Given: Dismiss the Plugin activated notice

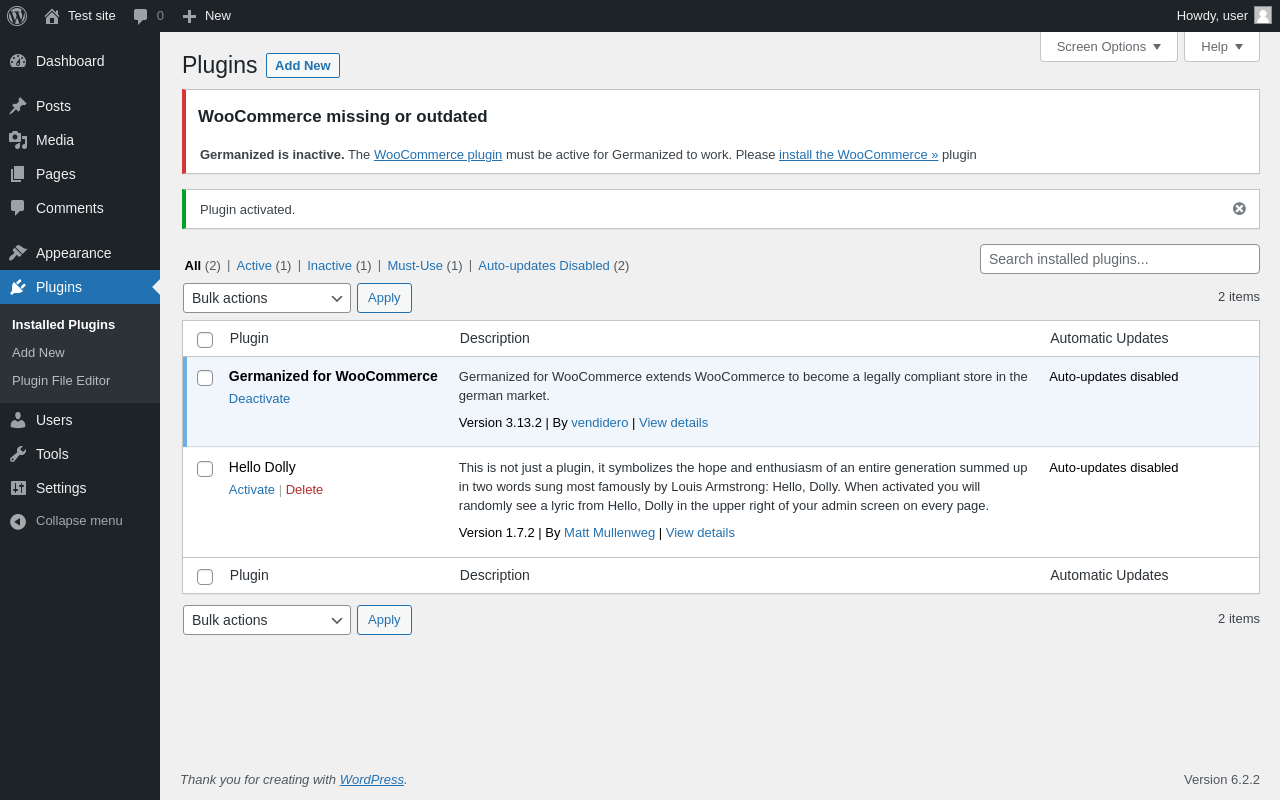Looking at the screenshot, I should pyautogui.click(x=1239, y=209).
